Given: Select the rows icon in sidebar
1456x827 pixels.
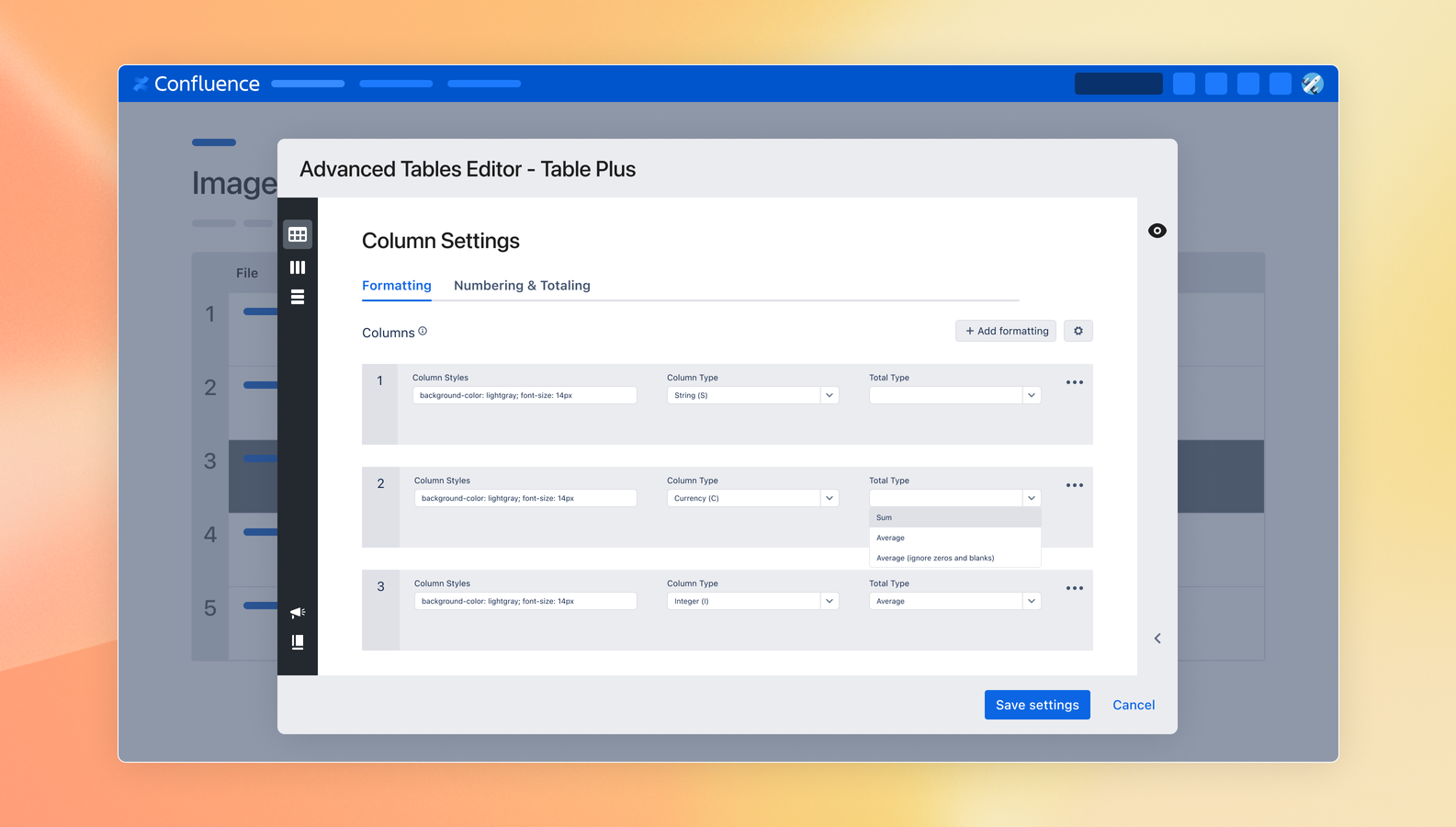Looking at the screenshot, I should coord(298,297).
